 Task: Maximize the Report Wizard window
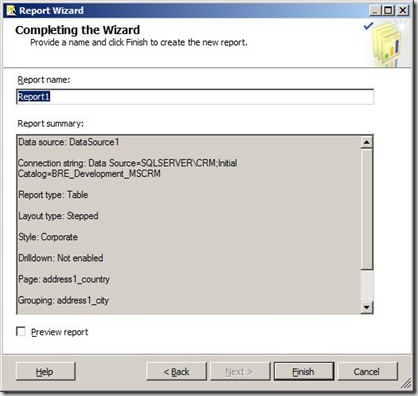click(388, 11)
